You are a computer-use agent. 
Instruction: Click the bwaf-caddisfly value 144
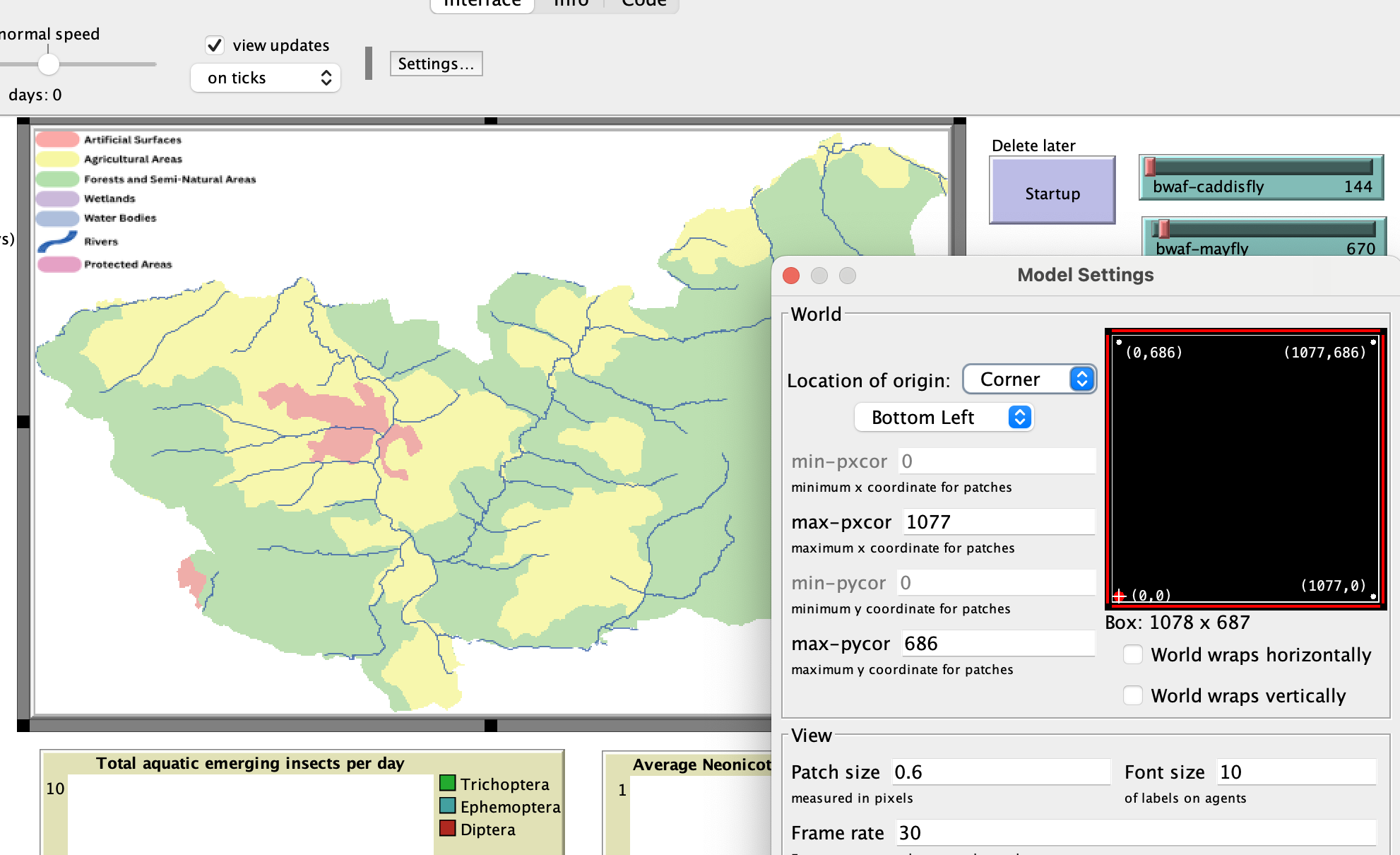[x=1358, y=187]
